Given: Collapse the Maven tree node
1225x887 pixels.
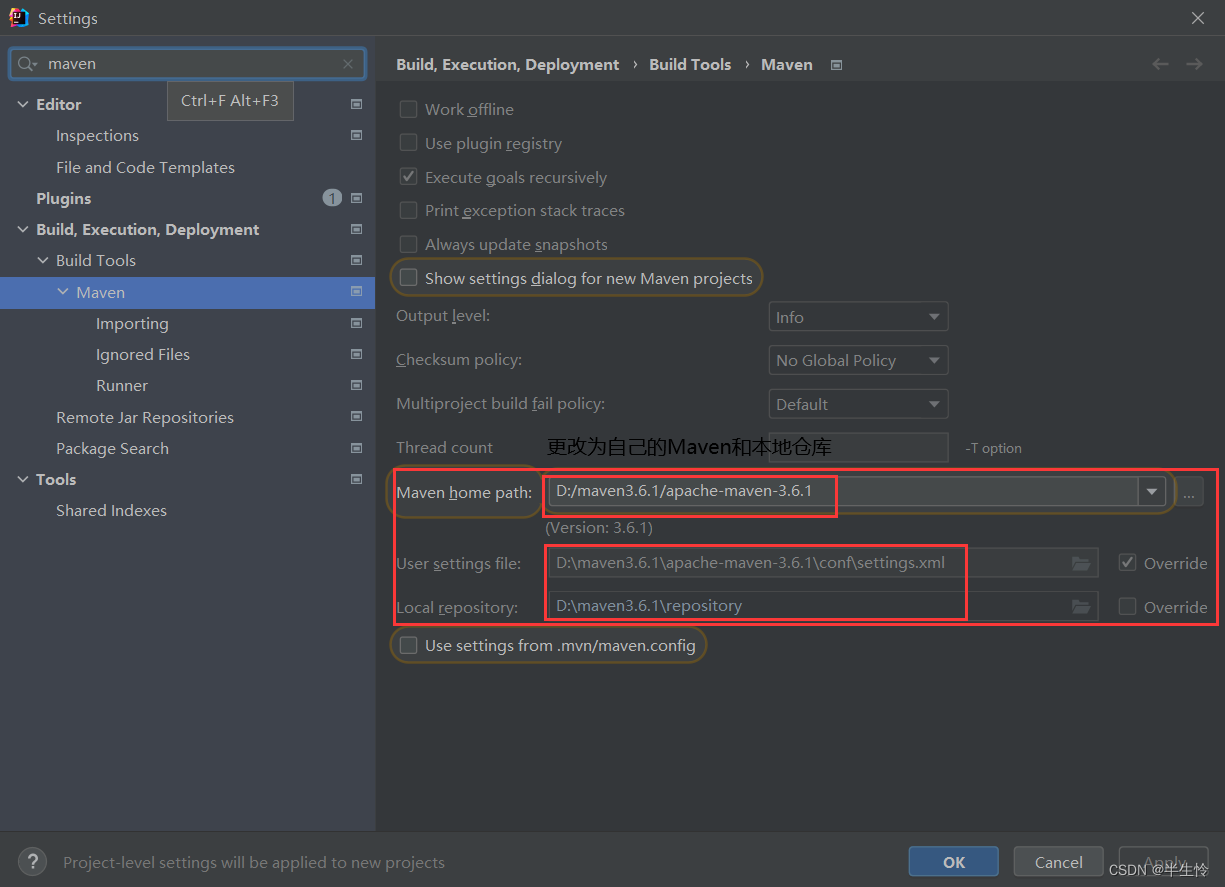Looking at the screenshot, I should pyautogui.click(x=63, y=292).
